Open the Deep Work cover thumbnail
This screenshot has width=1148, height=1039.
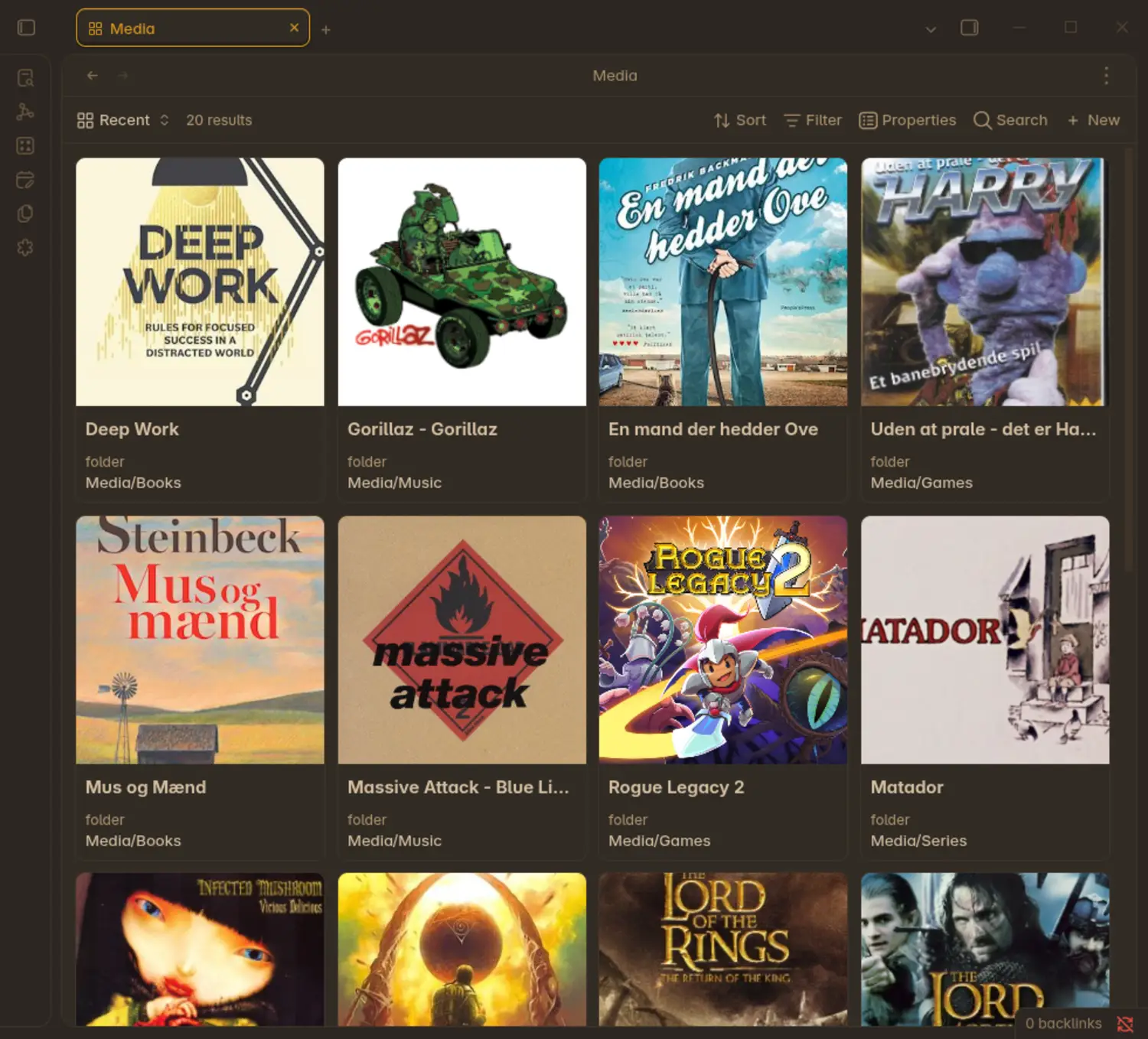[x=200, y=282]
